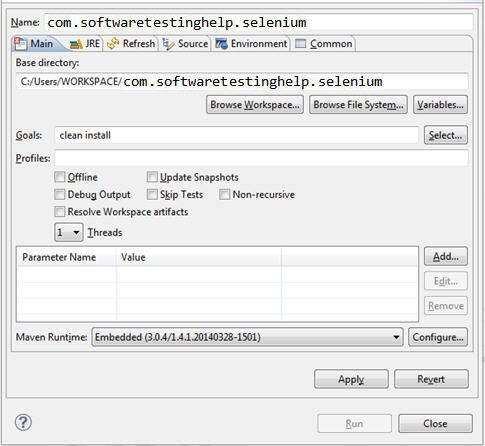Open the Threads count dropdown
This screenshot has width=485, height=446.
69,232
